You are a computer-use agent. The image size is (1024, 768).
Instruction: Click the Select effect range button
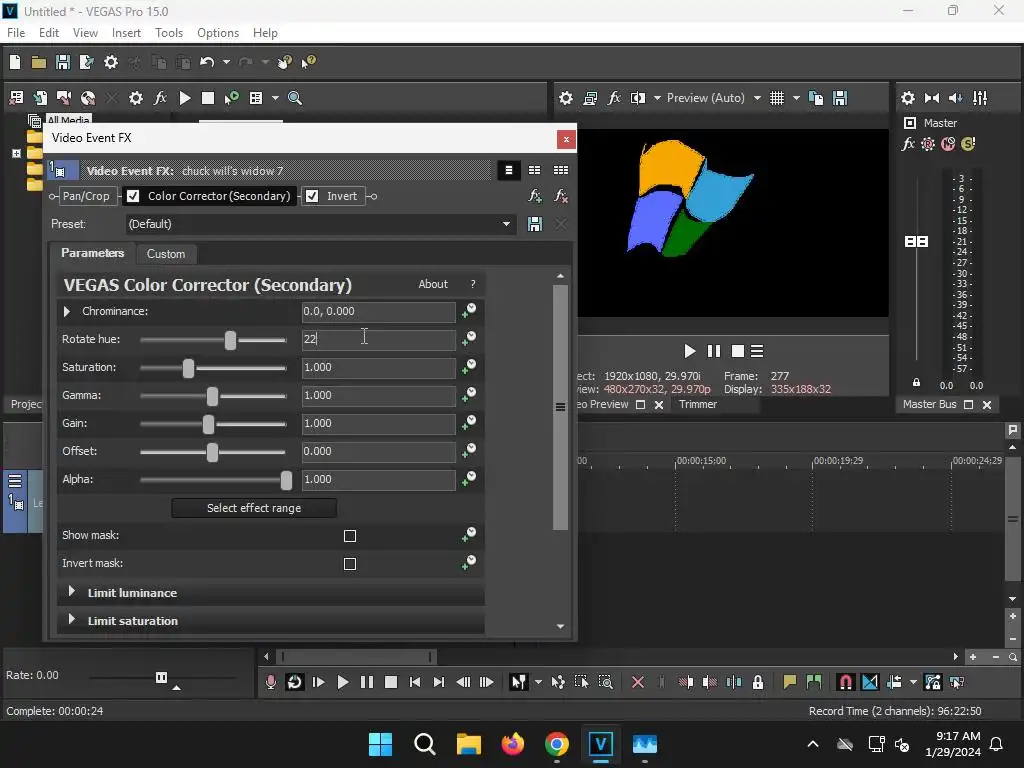pyautogui.click(x=254, y=508)
